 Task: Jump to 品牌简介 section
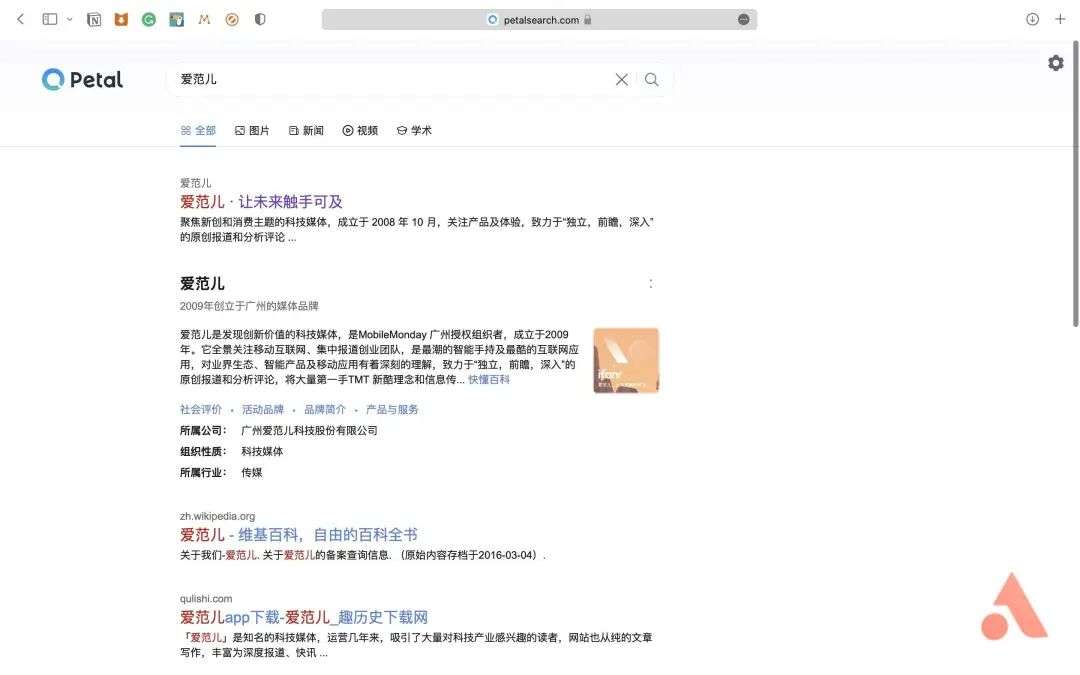(325, 409)
